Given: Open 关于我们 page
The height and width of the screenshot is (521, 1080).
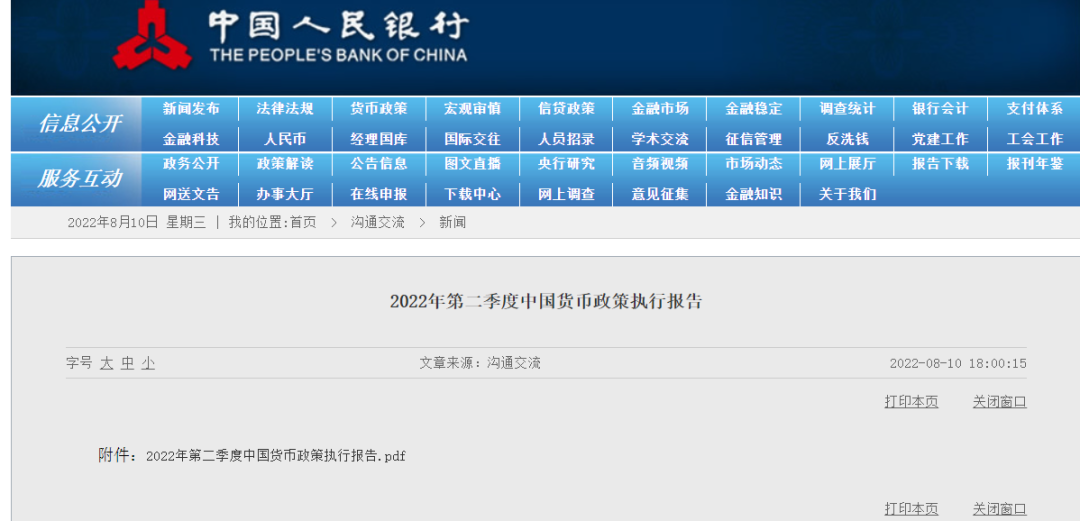Looking at the screenshot, I should coord(847,194).
